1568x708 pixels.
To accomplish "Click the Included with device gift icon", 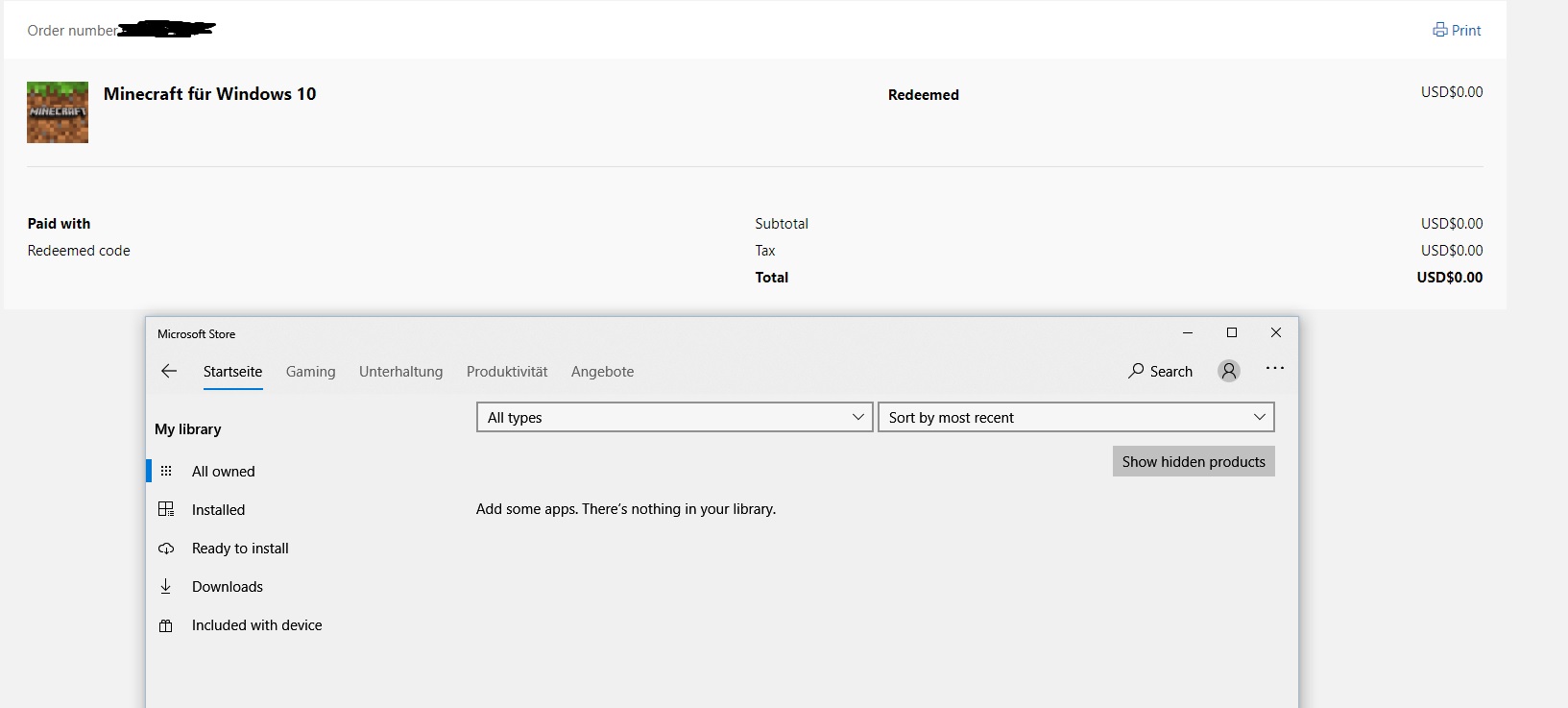I will point(166,625).
